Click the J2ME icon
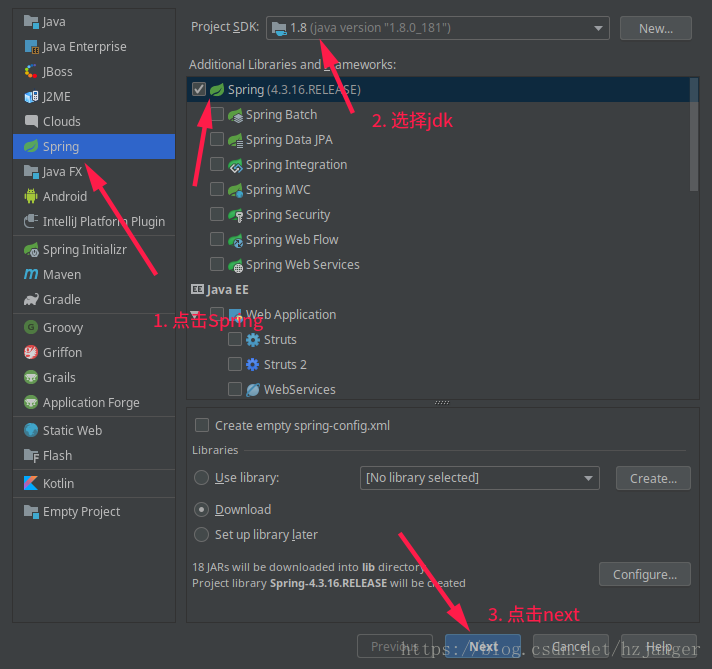Screen dimensions: 712x669 click(x=31, y=96)
